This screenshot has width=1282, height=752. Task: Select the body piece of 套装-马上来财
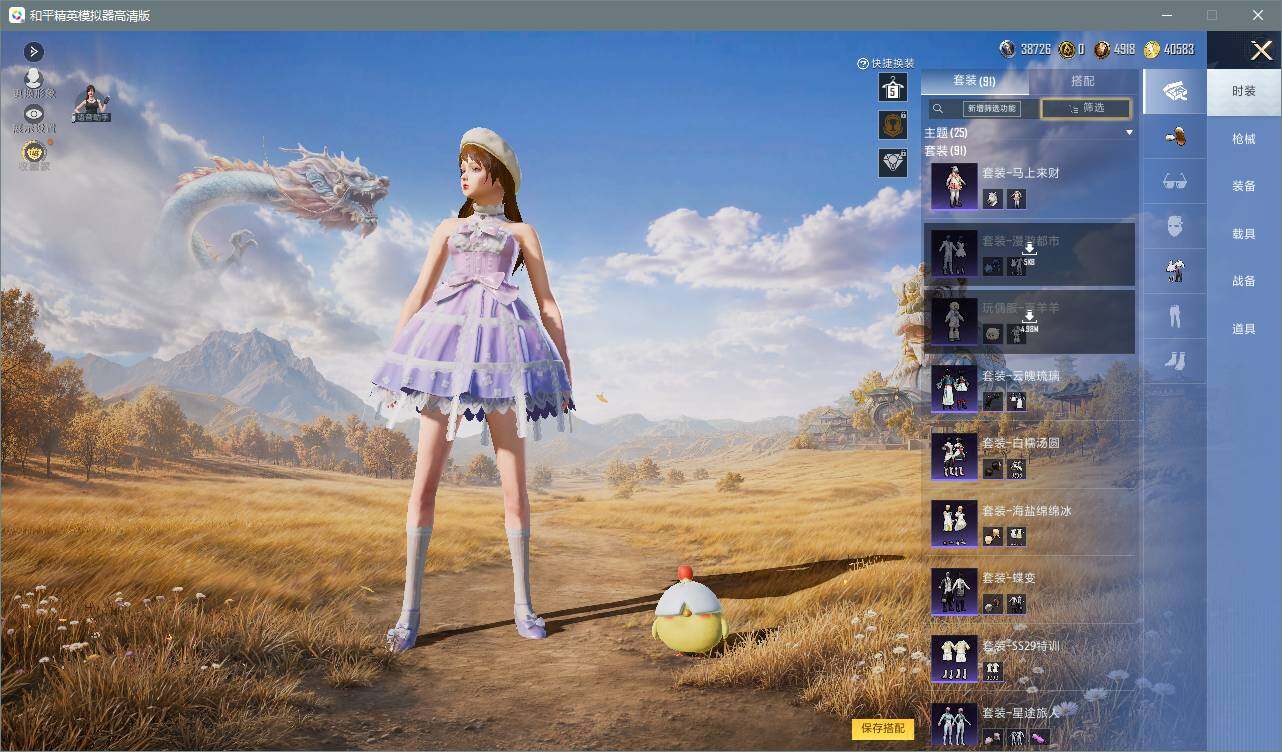1017,199
